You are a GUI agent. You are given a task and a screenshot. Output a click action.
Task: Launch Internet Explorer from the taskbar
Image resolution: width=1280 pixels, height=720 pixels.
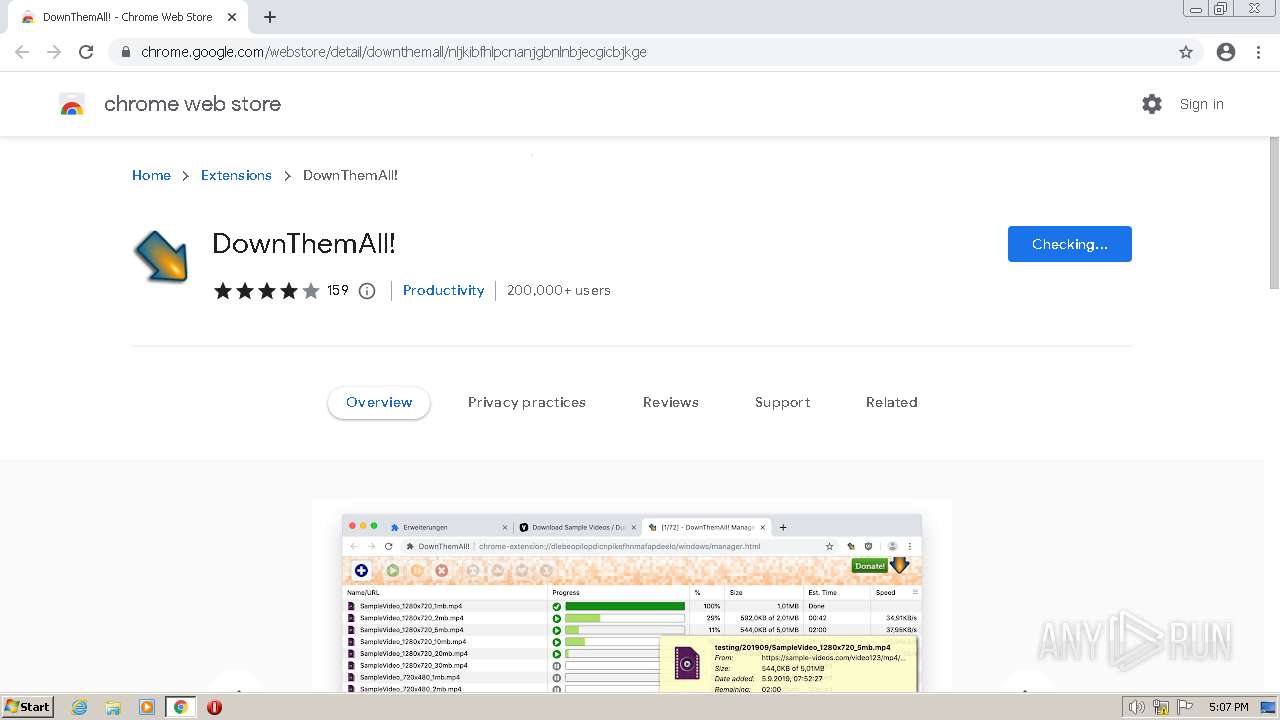tap(79, 707)
